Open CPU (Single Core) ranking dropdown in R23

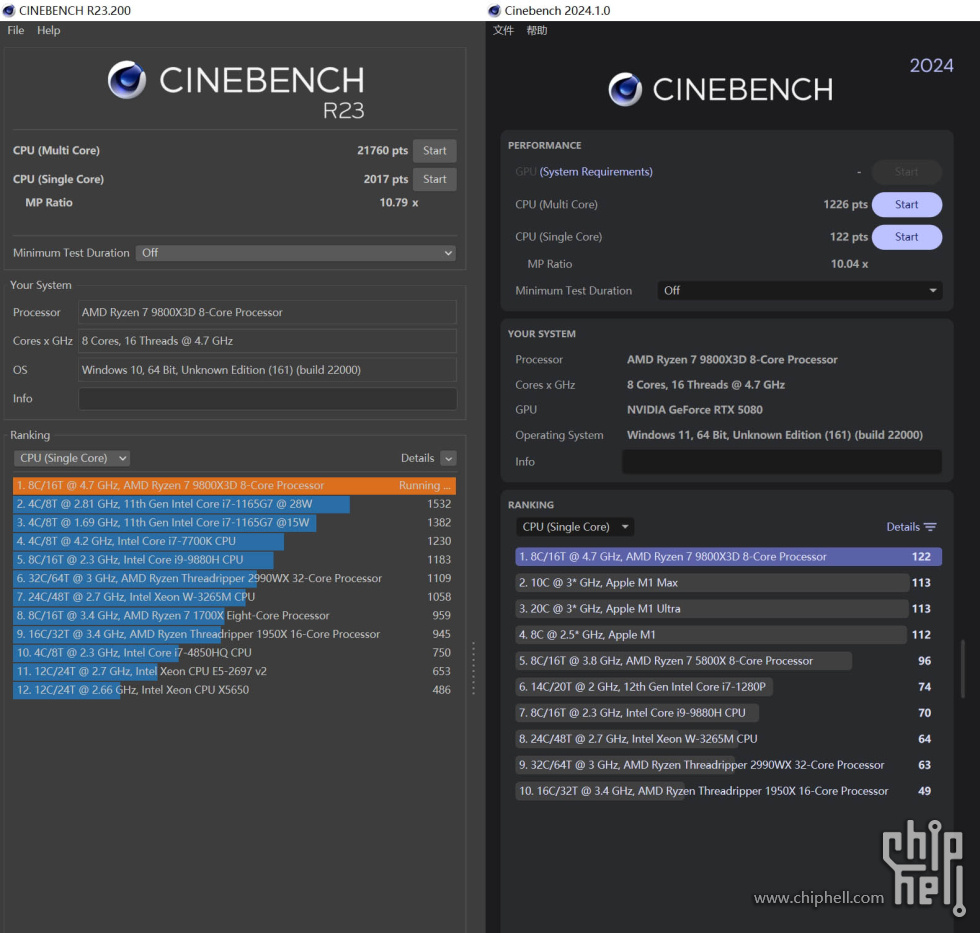click(72, 458)
